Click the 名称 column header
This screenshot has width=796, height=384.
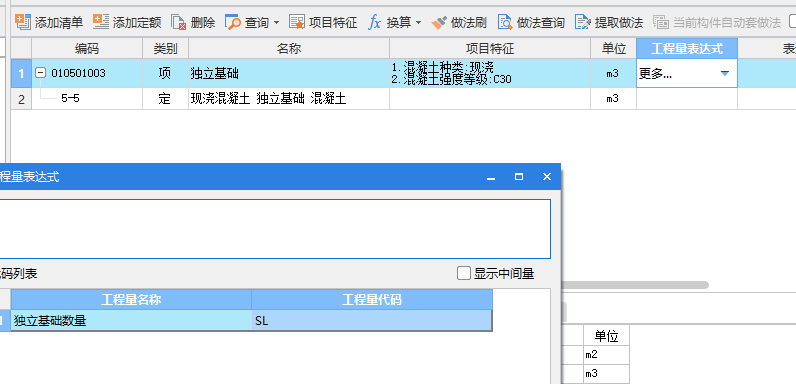click(289, 49)
